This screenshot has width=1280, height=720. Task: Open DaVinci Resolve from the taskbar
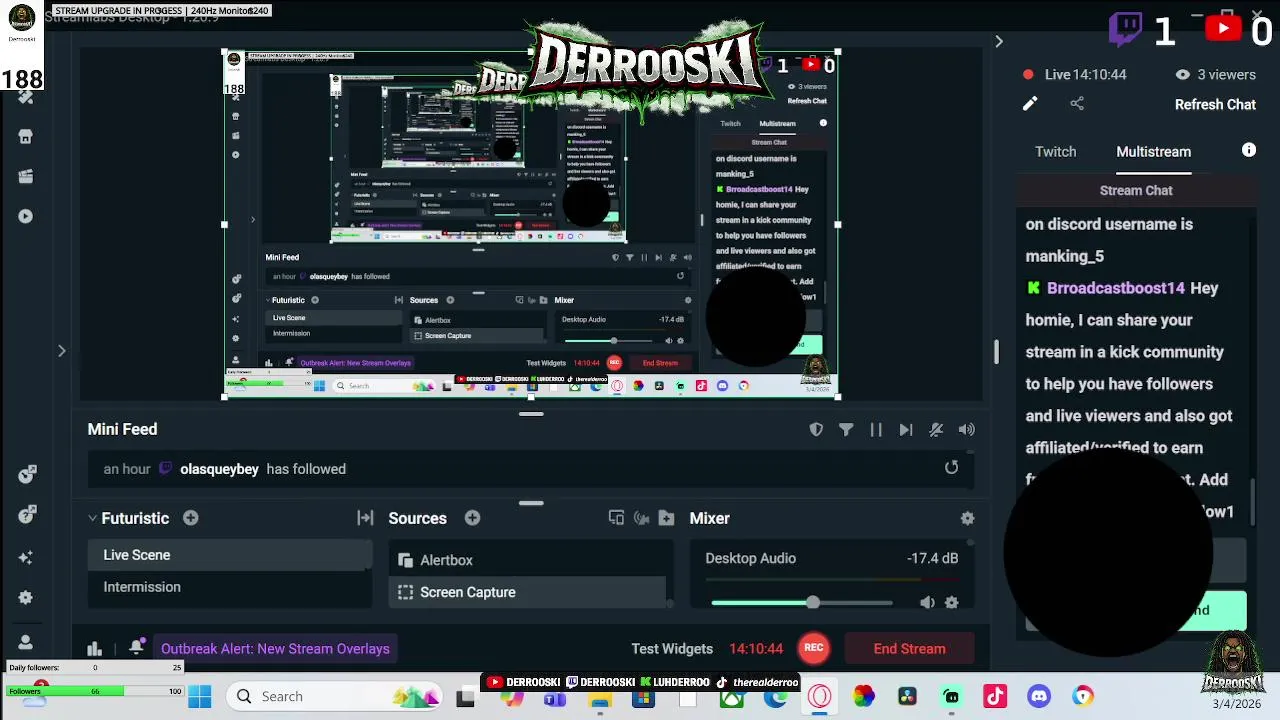(907, 696)
